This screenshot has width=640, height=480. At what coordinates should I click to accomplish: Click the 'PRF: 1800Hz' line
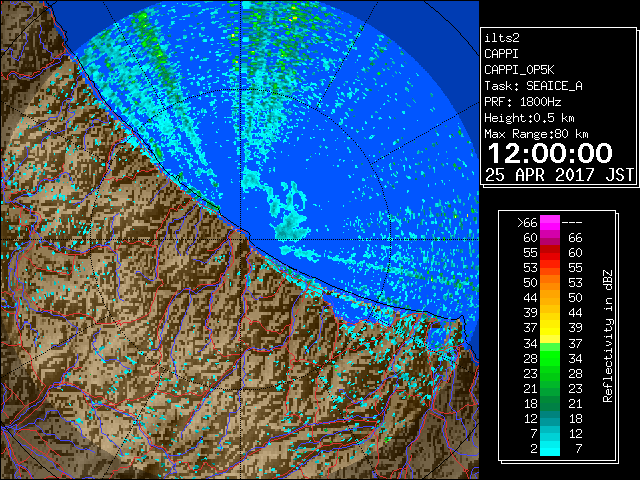[x=522, y=102]
